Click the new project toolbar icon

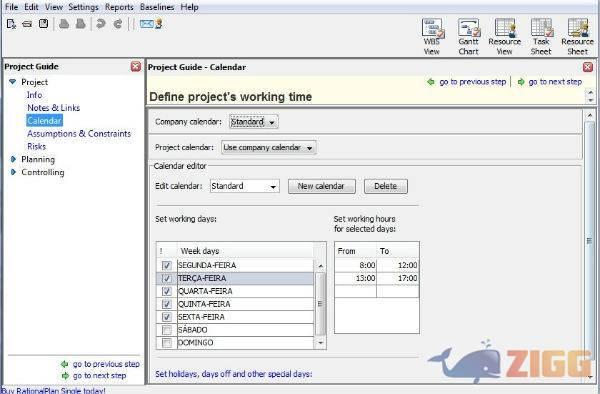11,24
